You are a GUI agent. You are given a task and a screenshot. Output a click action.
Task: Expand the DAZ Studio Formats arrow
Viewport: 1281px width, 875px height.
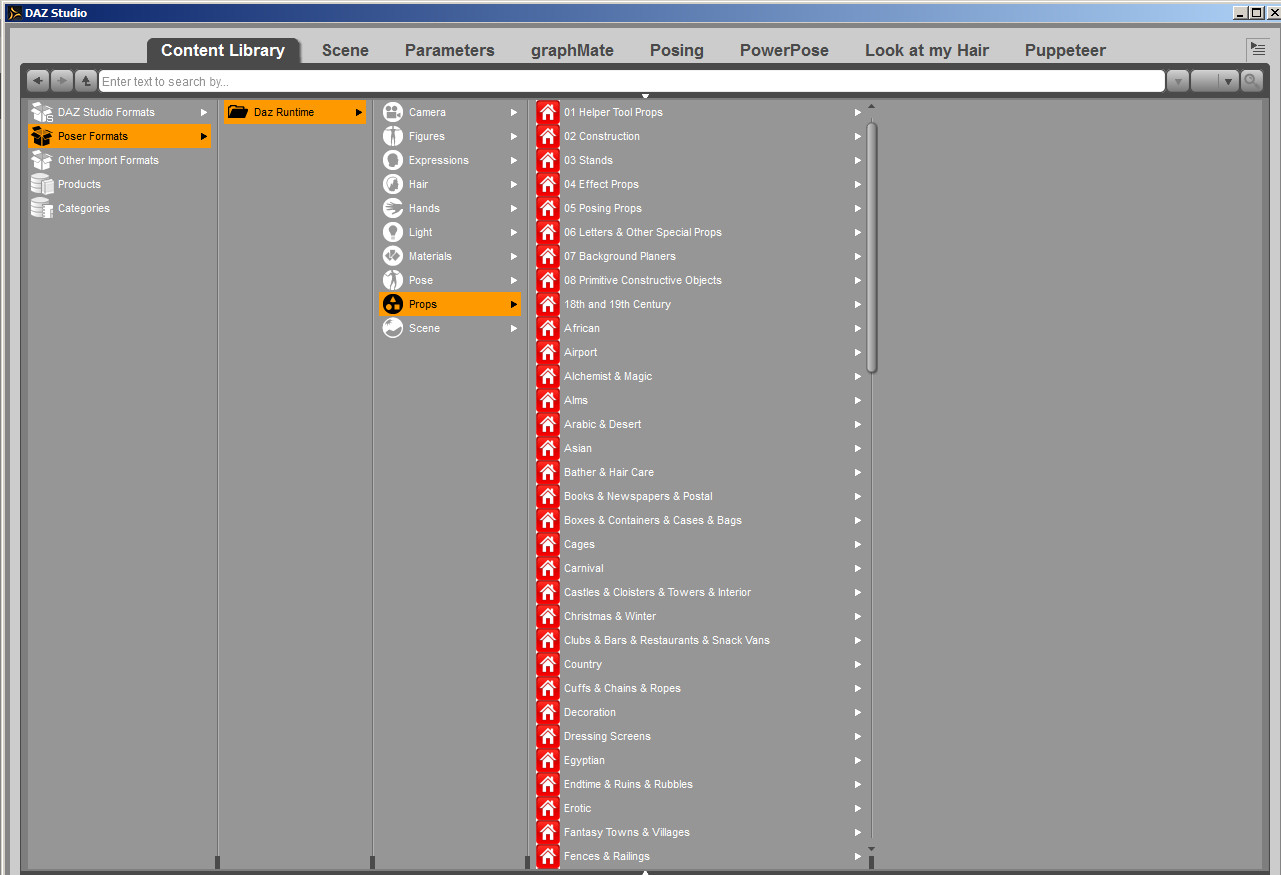204,112
